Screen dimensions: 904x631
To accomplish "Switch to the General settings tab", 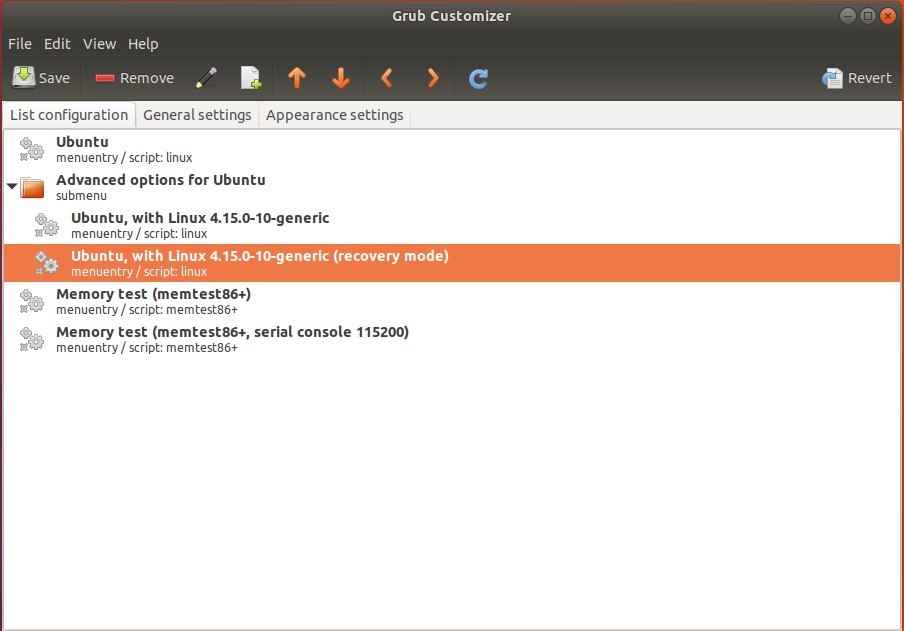I will tap(197, 115).
